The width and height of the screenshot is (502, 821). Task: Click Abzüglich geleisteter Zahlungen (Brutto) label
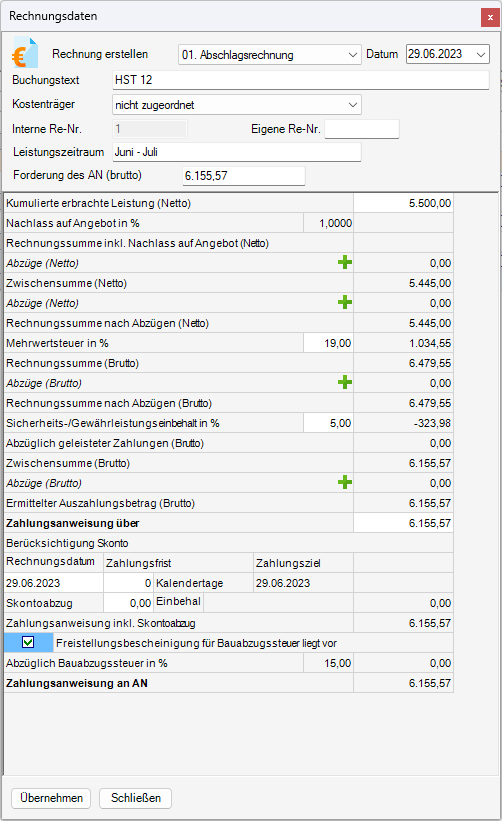tap(105, 443)
